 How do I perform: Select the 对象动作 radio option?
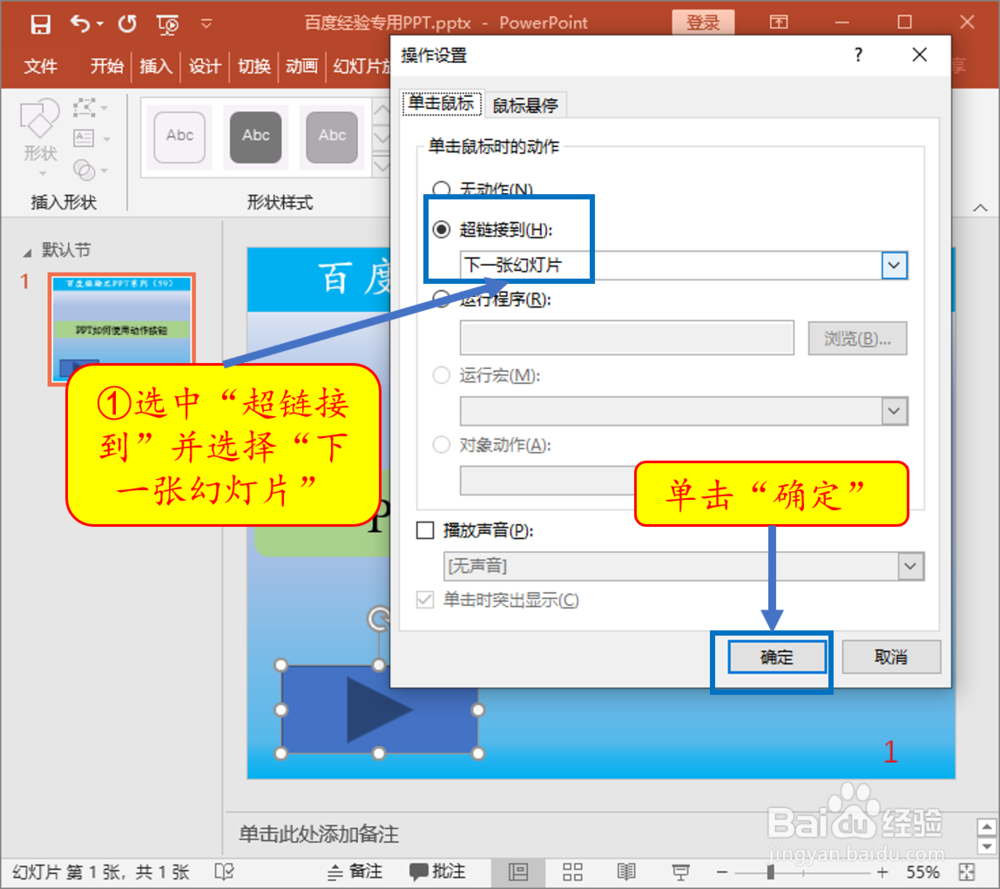point(441,444)
